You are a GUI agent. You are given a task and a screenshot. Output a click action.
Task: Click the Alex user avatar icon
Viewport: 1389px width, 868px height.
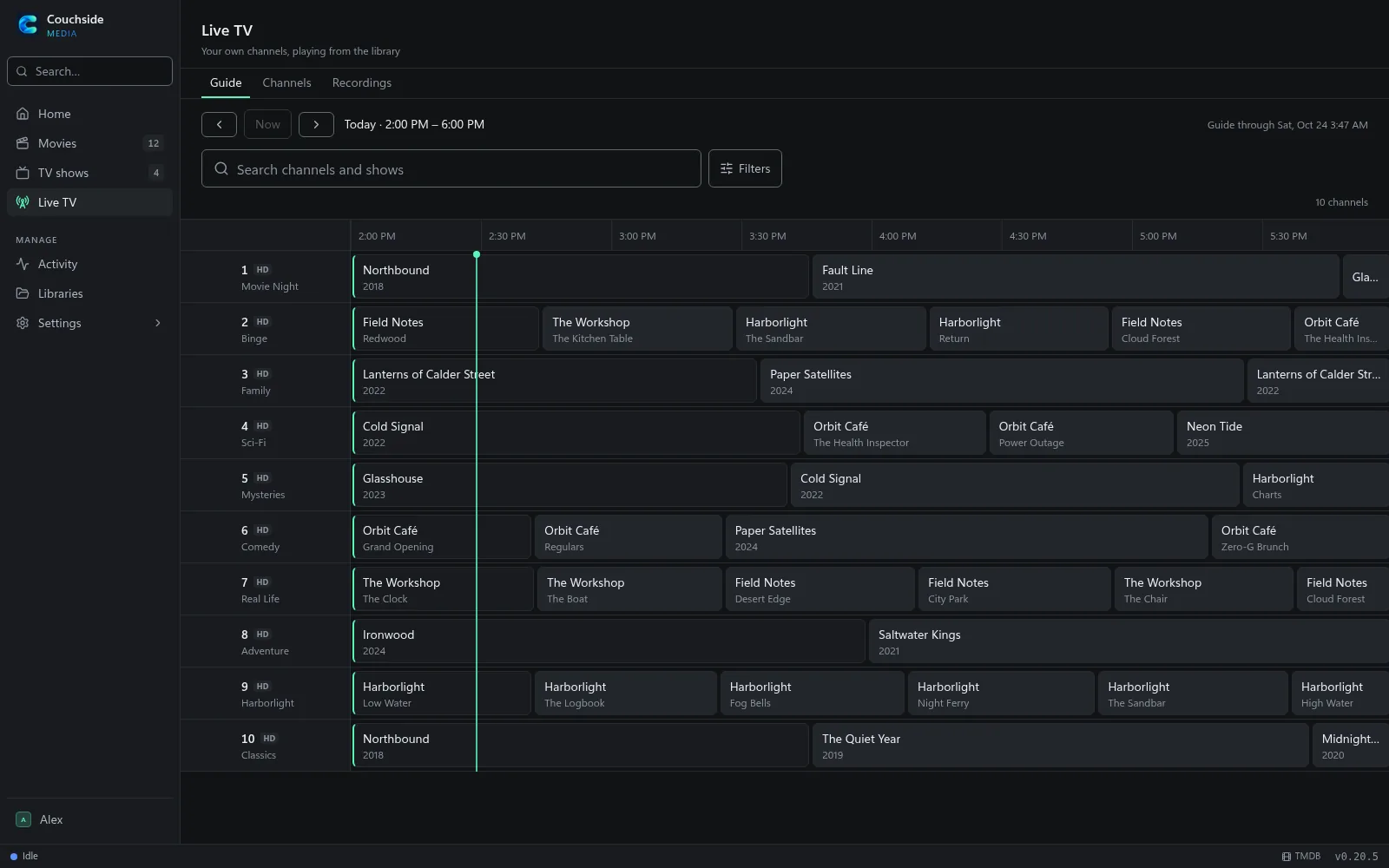tap(23, 819)
